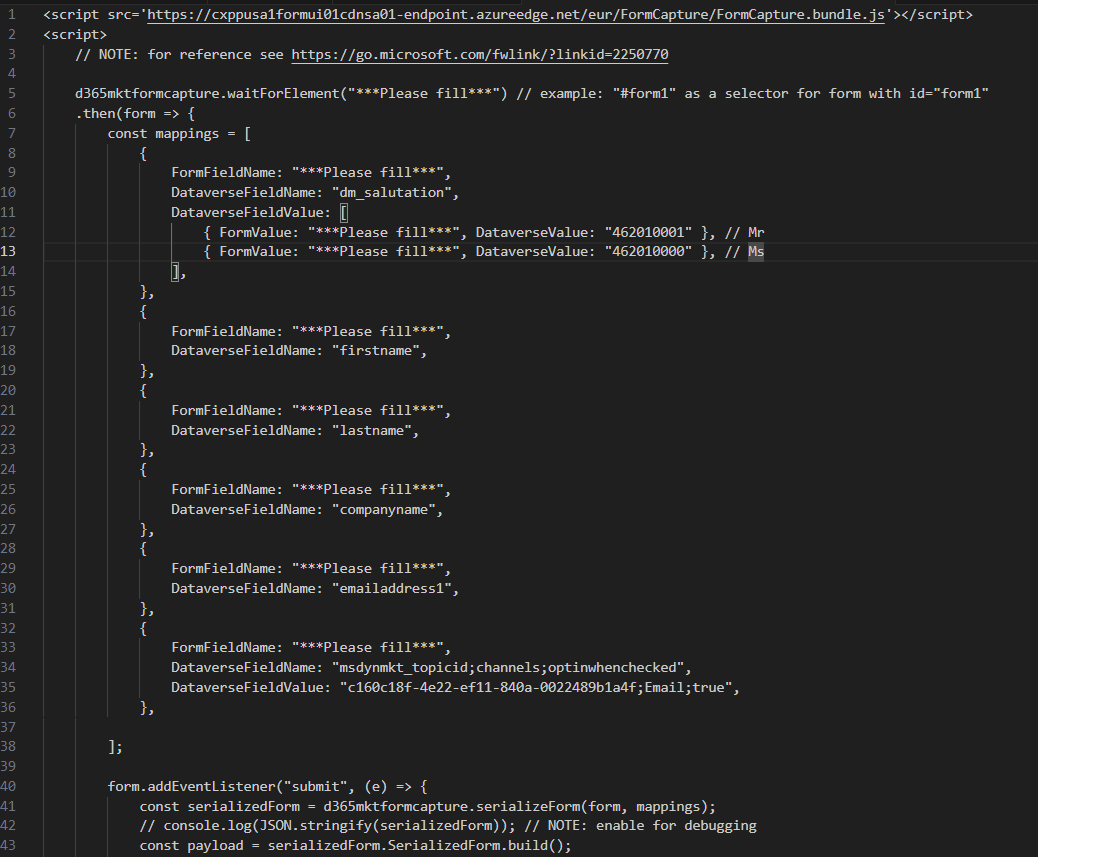
Task: Click line number 13 in the gutter
Action: point(10,251)
